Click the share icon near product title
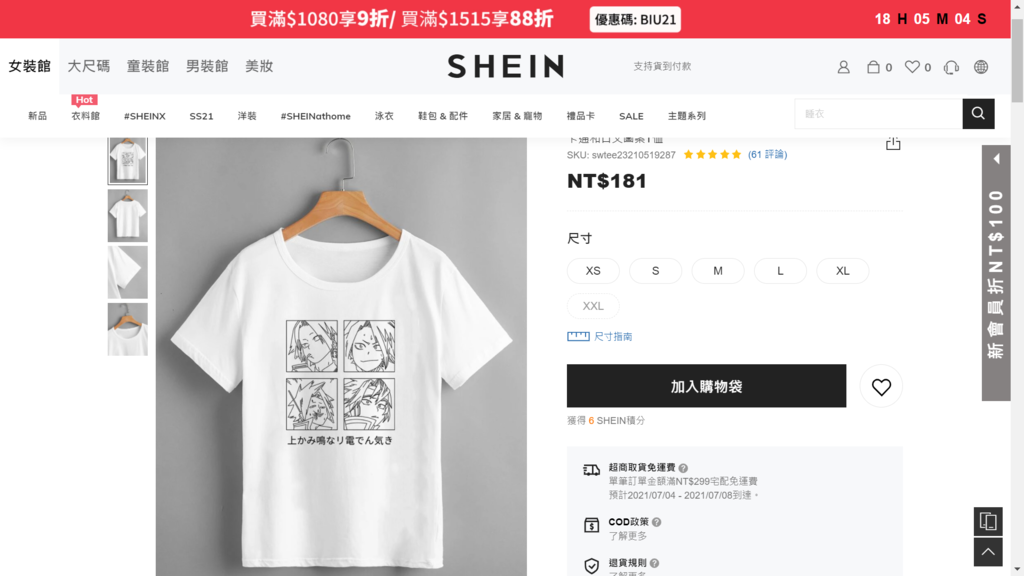This screenshot has height=576, width=1024. 893,143
